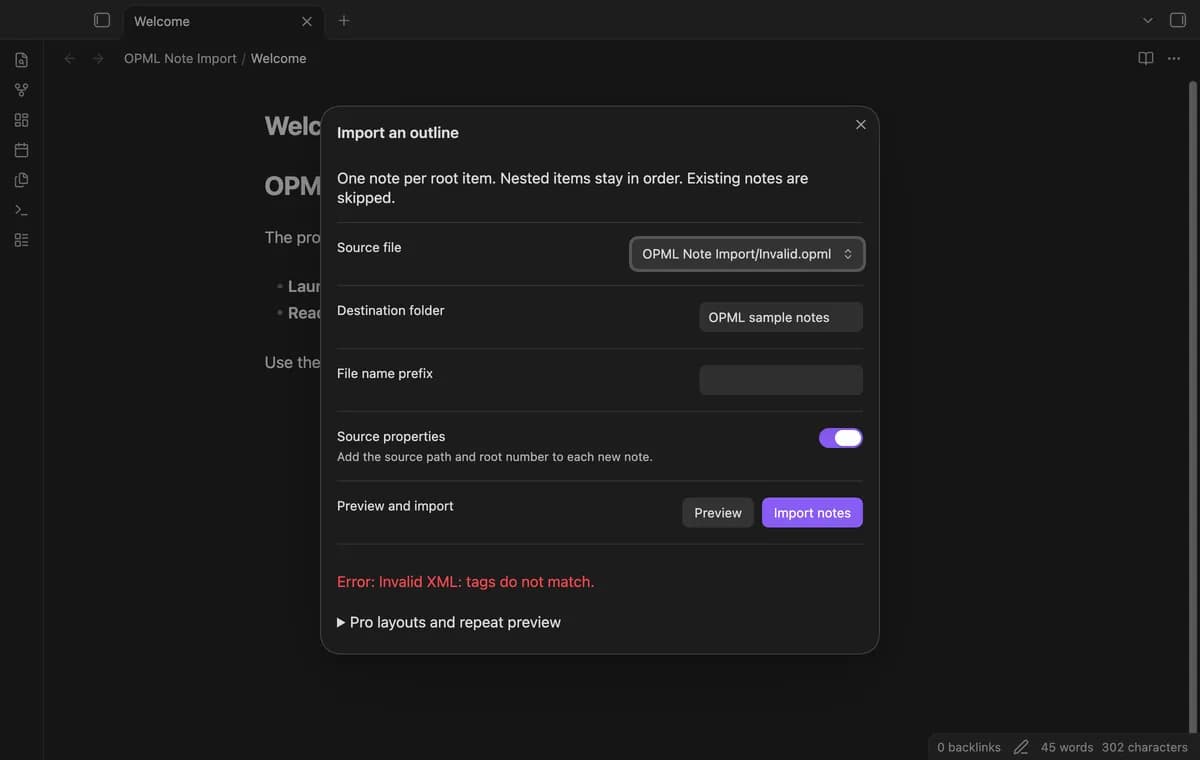
Task: Open quick switcher icon in ribbon
Action: point(21,60)
